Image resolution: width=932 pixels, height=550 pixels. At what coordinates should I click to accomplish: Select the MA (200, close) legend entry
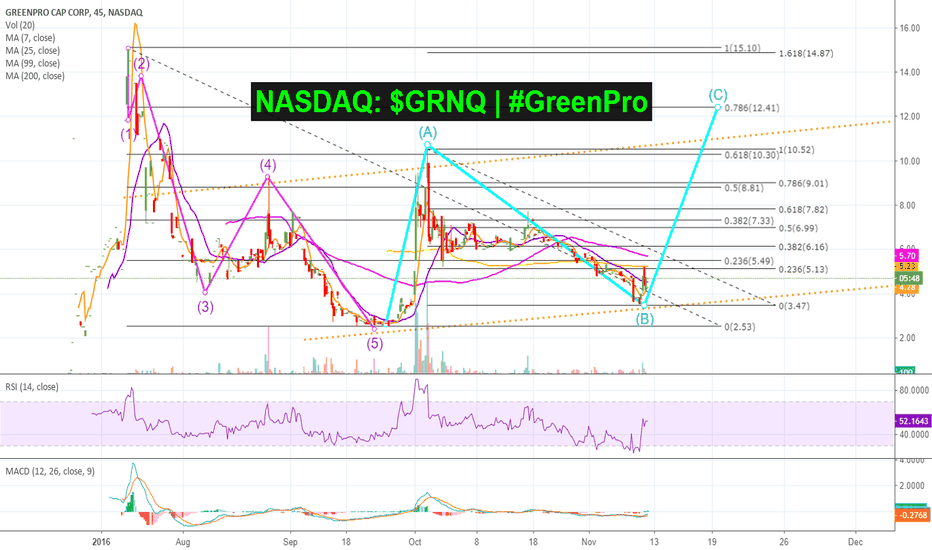pyautogui.click(x=35, y=76)
